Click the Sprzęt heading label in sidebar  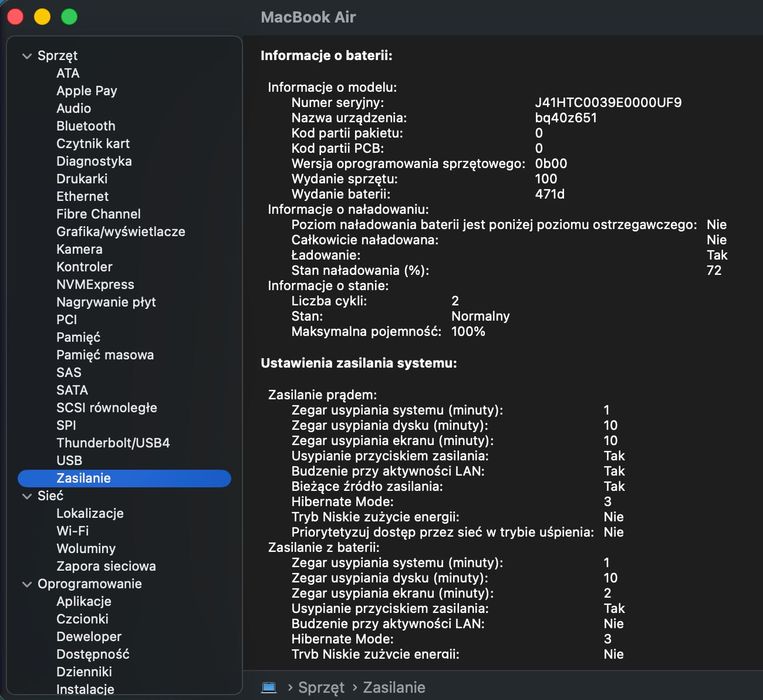57,56
